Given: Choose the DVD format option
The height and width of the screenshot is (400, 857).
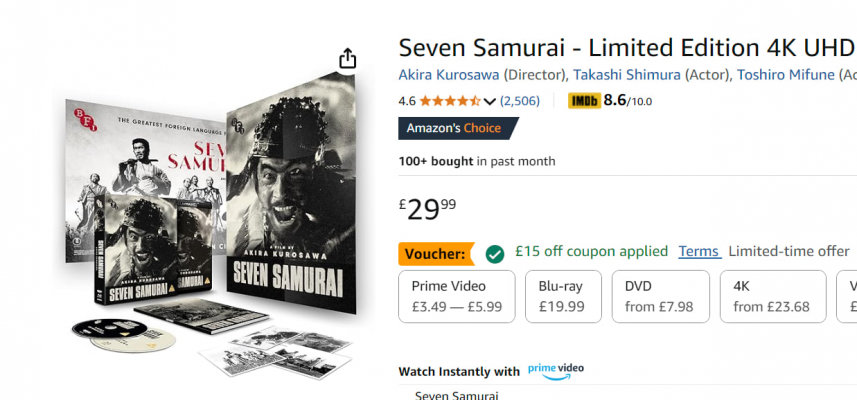Looking at the screenshot, I should tap(659, 296).
